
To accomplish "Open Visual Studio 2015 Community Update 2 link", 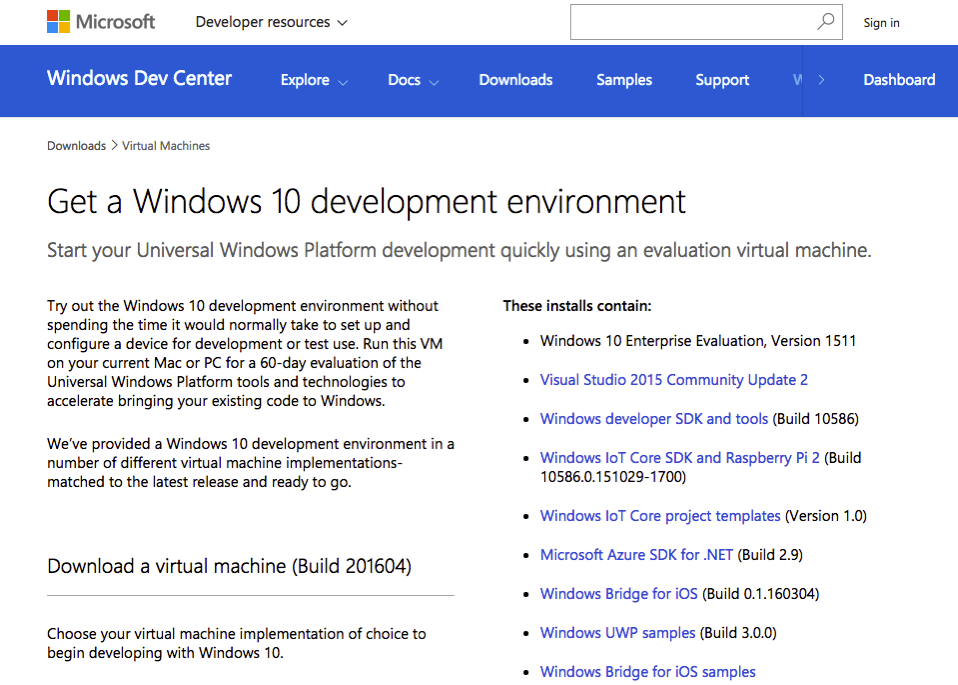I will [x=673, y=380].
